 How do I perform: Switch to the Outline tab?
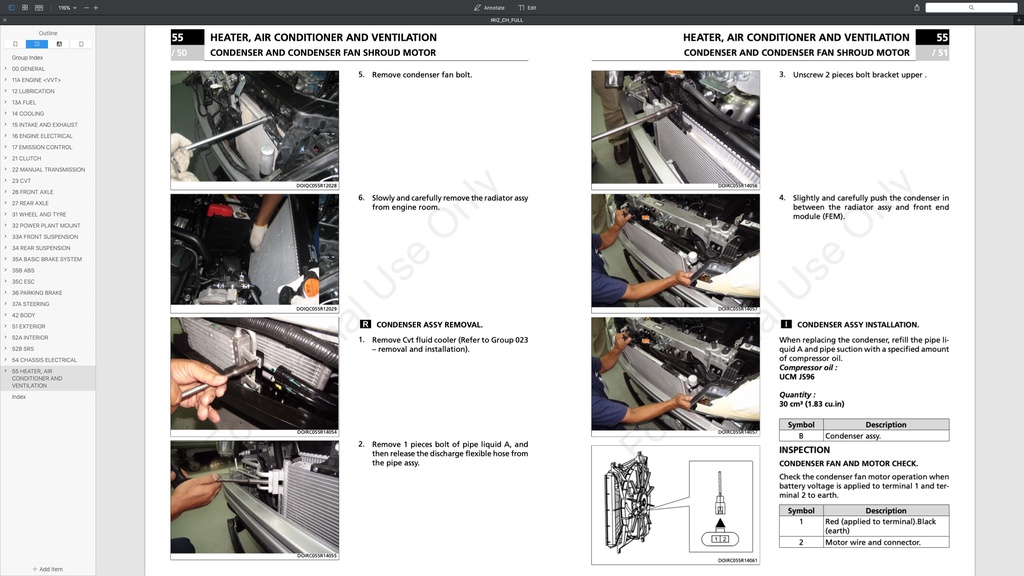[37, 43]
